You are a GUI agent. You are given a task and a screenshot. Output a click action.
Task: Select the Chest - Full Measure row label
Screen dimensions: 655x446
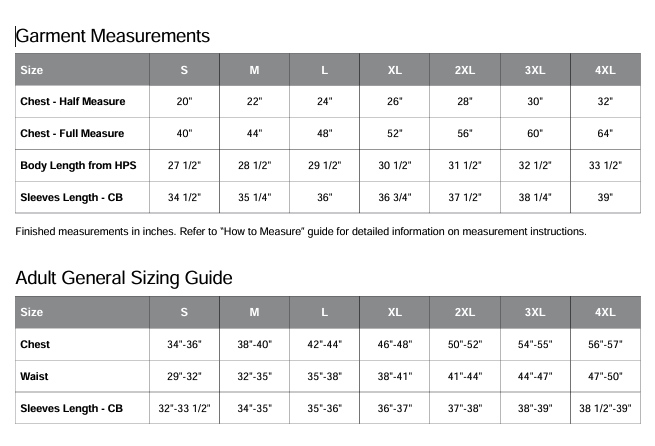tap(72, 133)
